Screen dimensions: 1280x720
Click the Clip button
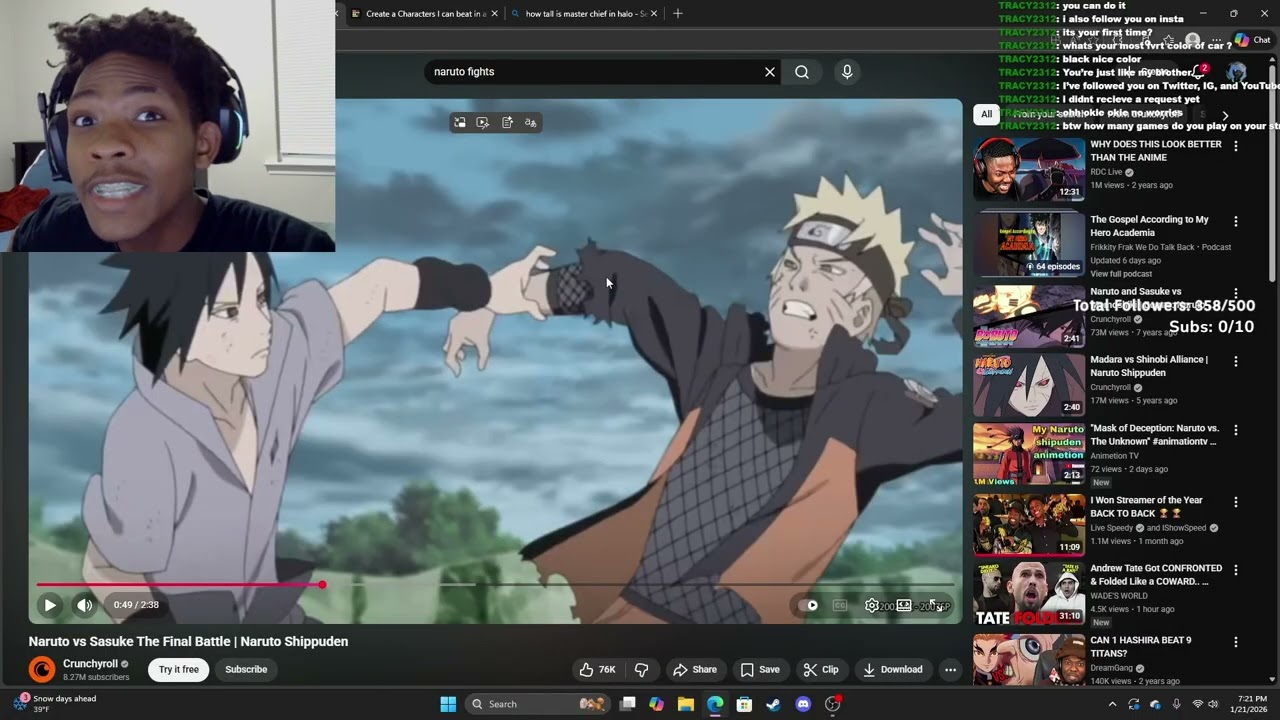tap(821, 670)
